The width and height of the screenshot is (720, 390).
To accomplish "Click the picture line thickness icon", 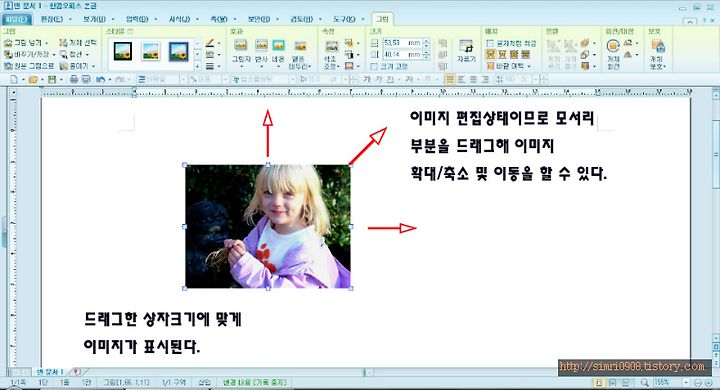I will tap(210, 66).
